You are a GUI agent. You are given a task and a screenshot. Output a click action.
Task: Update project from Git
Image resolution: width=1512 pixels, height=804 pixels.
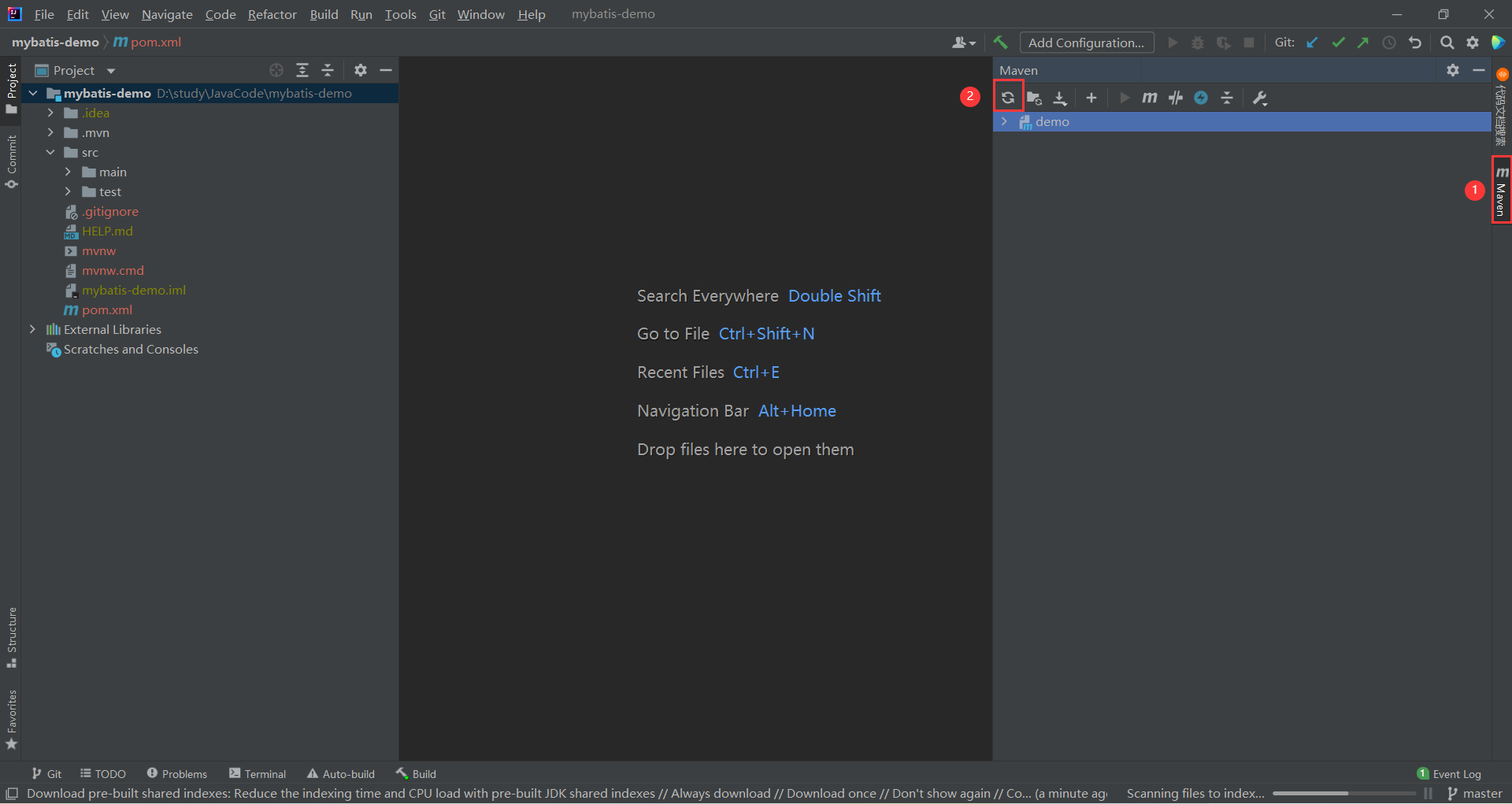(1312, 43)
